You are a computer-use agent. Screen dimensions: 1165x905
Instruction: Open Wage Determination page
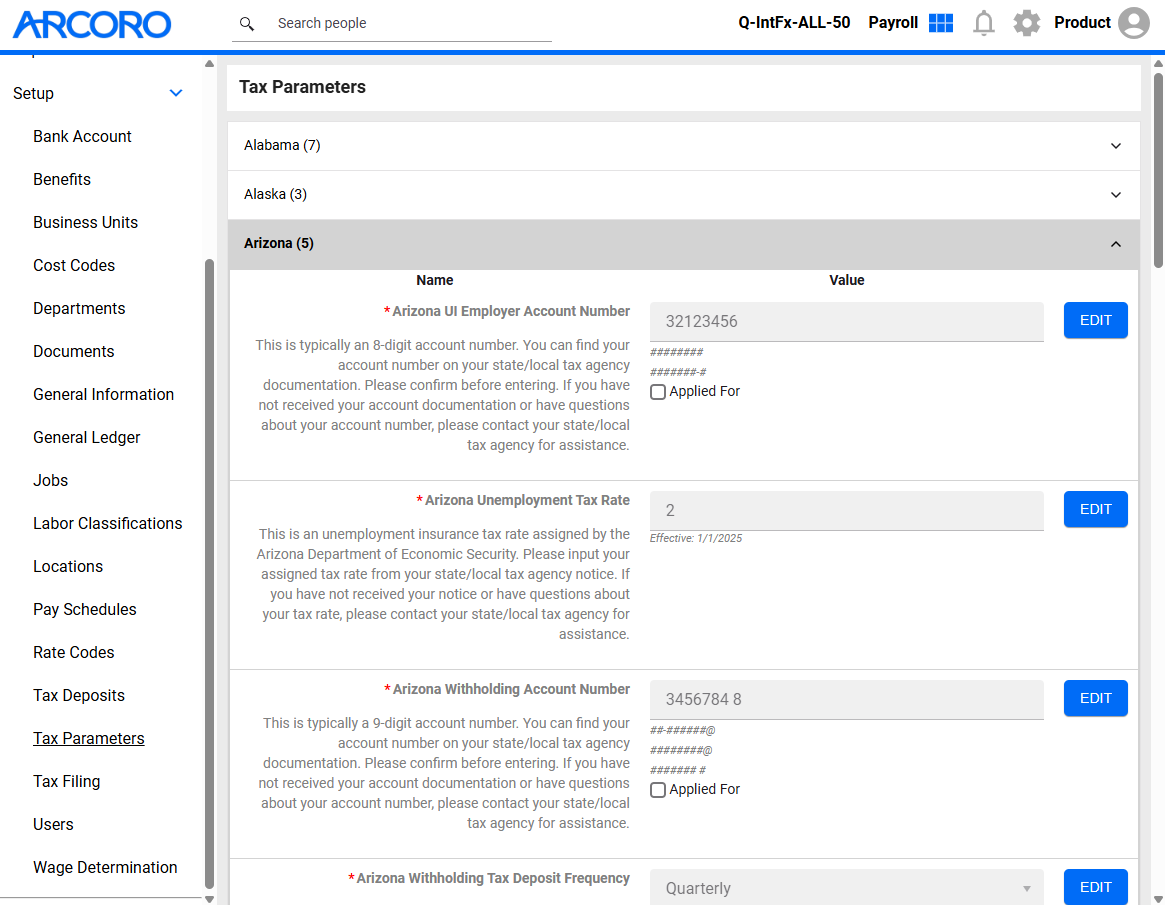(105, 869)
